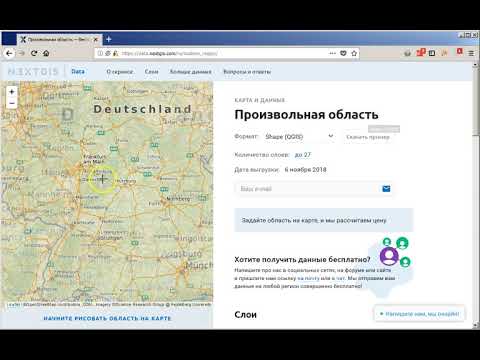Submit email with the blue envelope icon
Viewport: 480px width, 360px height.
point(386,189)
